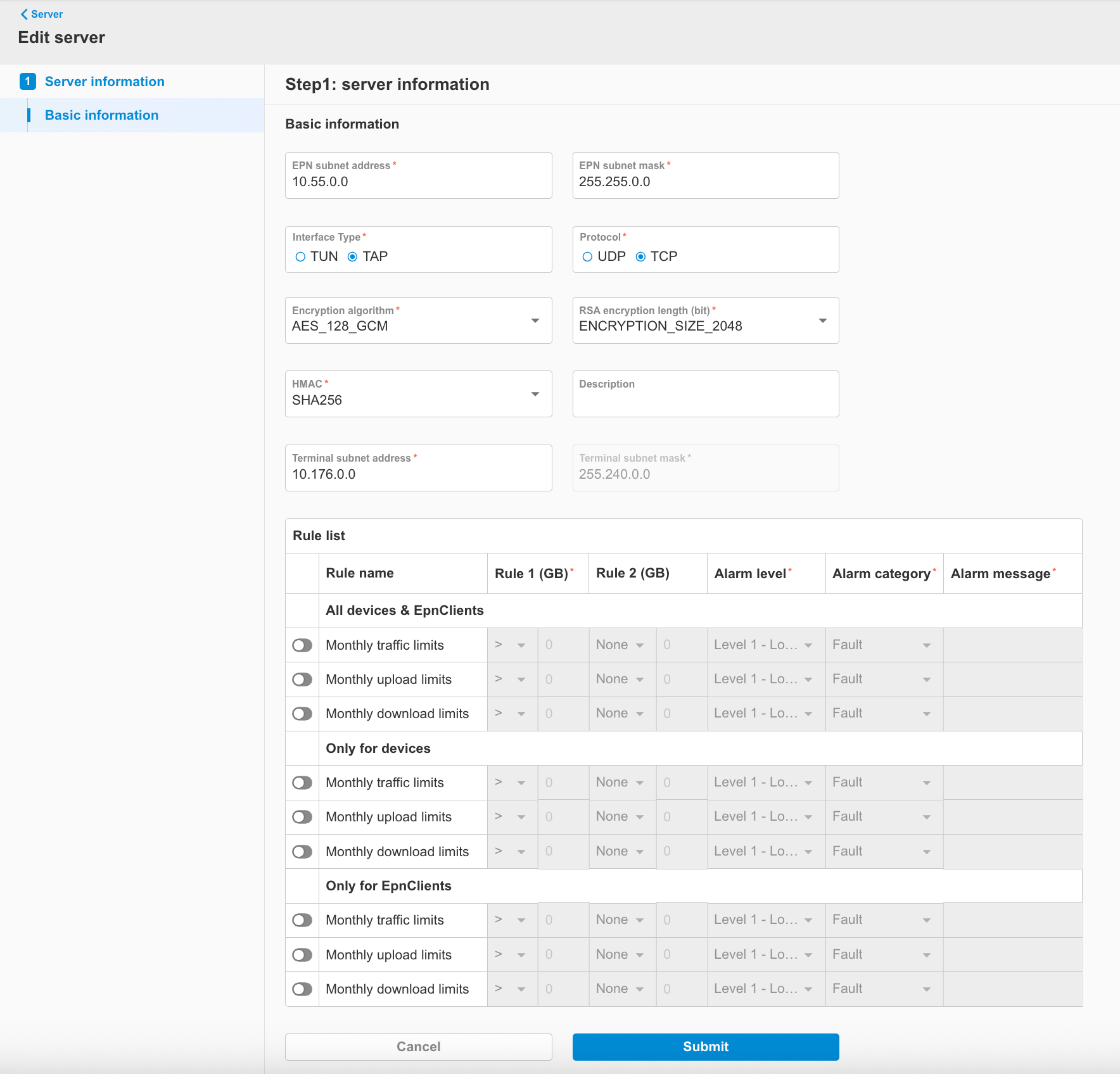Screen dimensions: 1120x1074
Task: Turn on Monthly download limits for EpnClients
Action: (x=302, y=989)
